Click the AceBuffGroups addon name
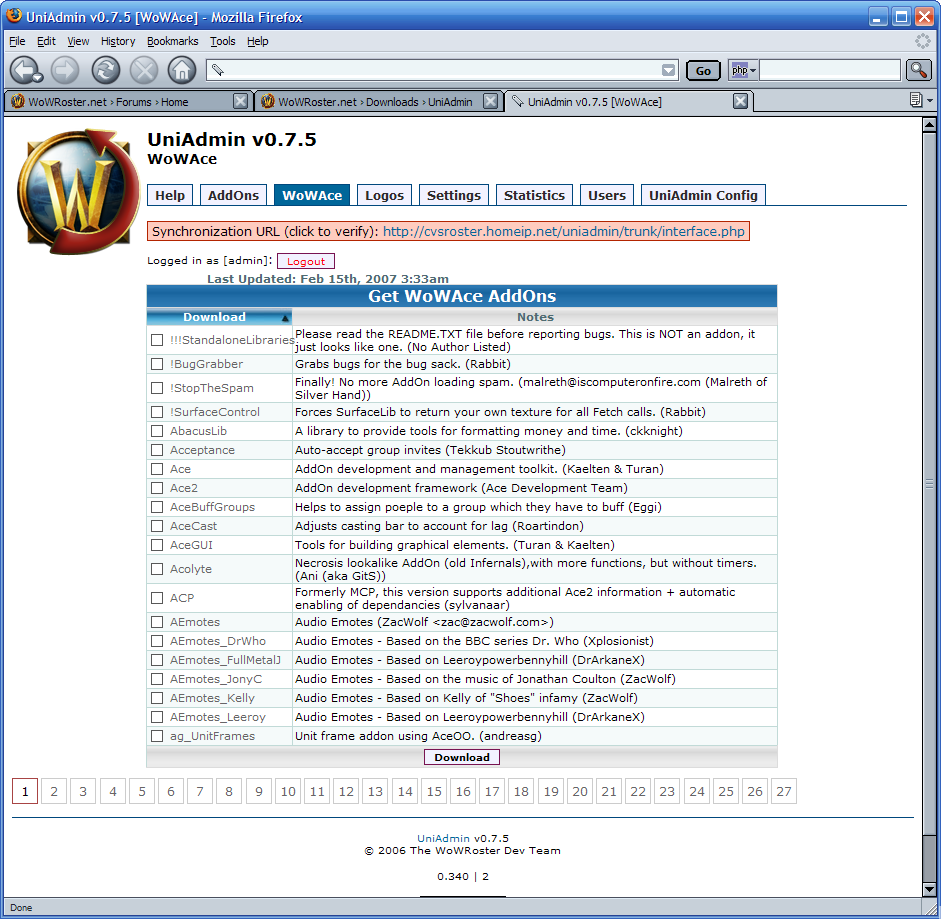This screenshot has height=919, width=941. coord(212,507)
